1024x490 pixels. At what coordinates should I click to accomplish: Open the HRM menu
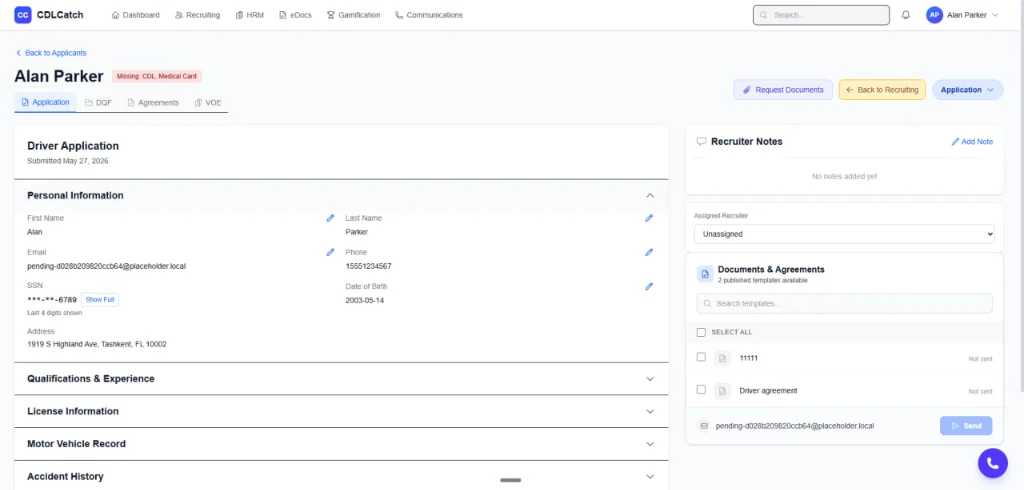pos(249,15)
